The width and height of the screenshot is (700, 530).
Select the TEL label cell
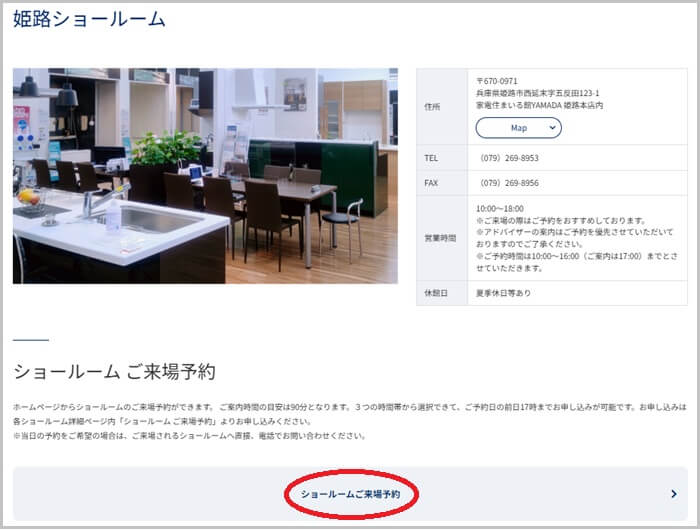(x=431, y=158)
